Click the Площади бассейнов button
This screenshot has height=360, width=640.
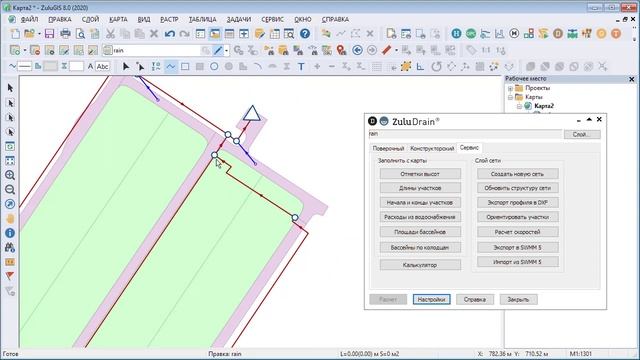tap(420, 232)
